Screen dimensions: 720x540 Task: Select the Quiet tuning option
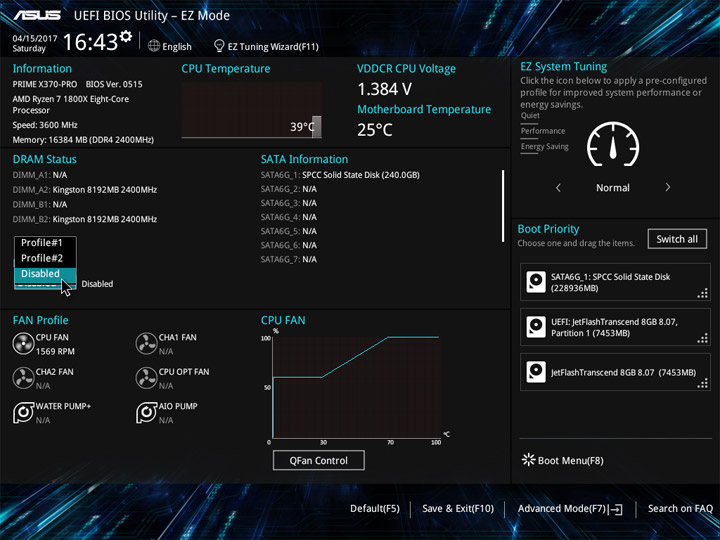[x=530, y=116]
